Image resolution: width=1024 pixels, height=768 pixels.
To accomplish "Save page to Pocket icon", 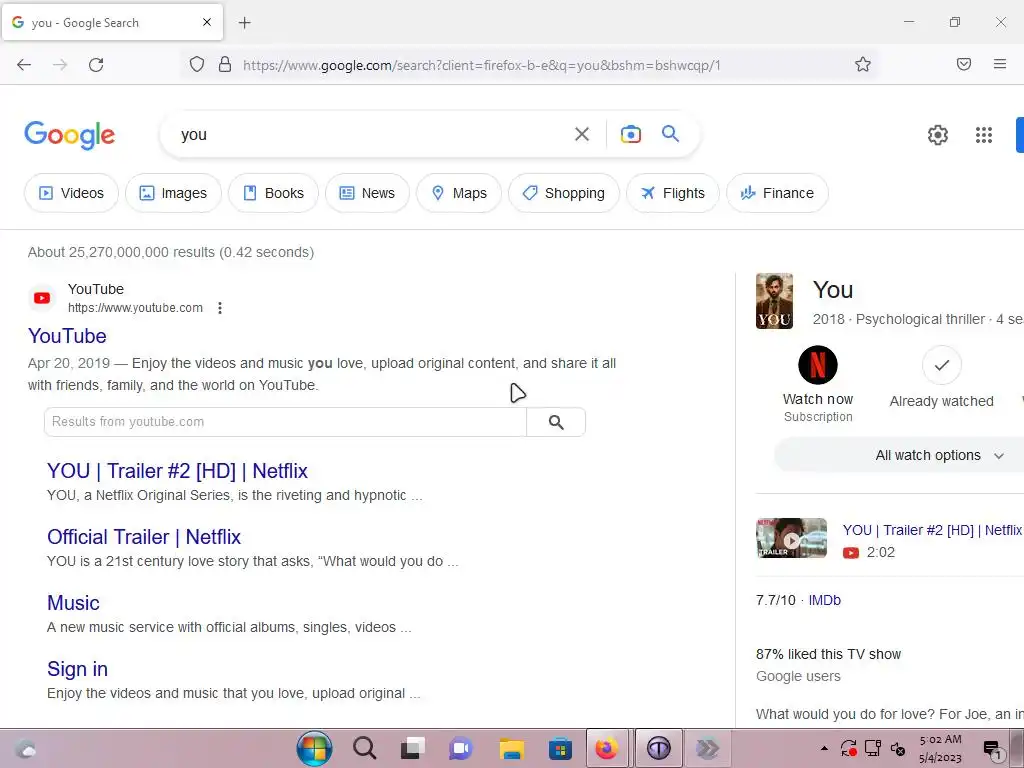I will point(964,64).
